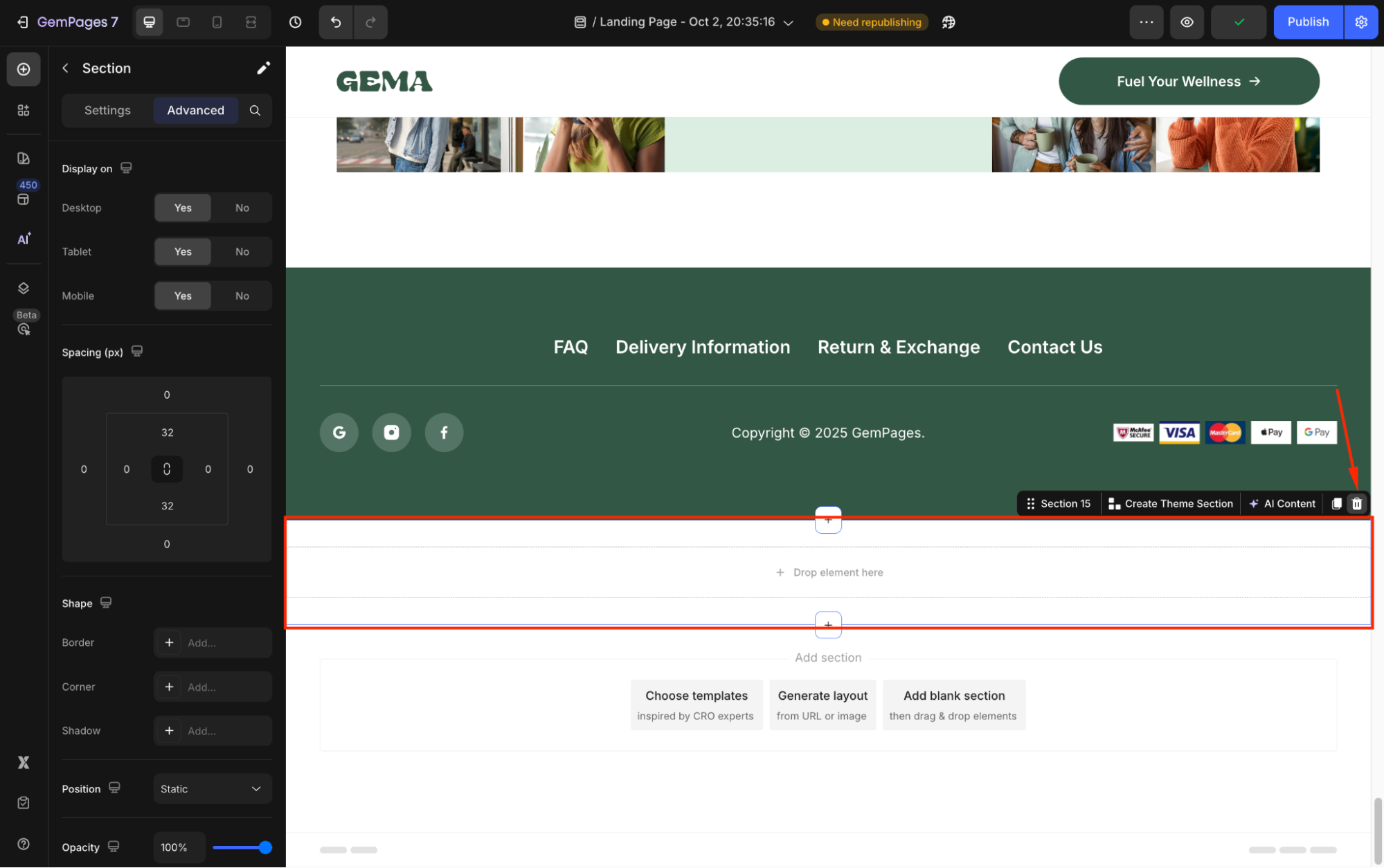Set Mobile display to No
This screenshot has width=1384, height=868.
coord(242,296)
